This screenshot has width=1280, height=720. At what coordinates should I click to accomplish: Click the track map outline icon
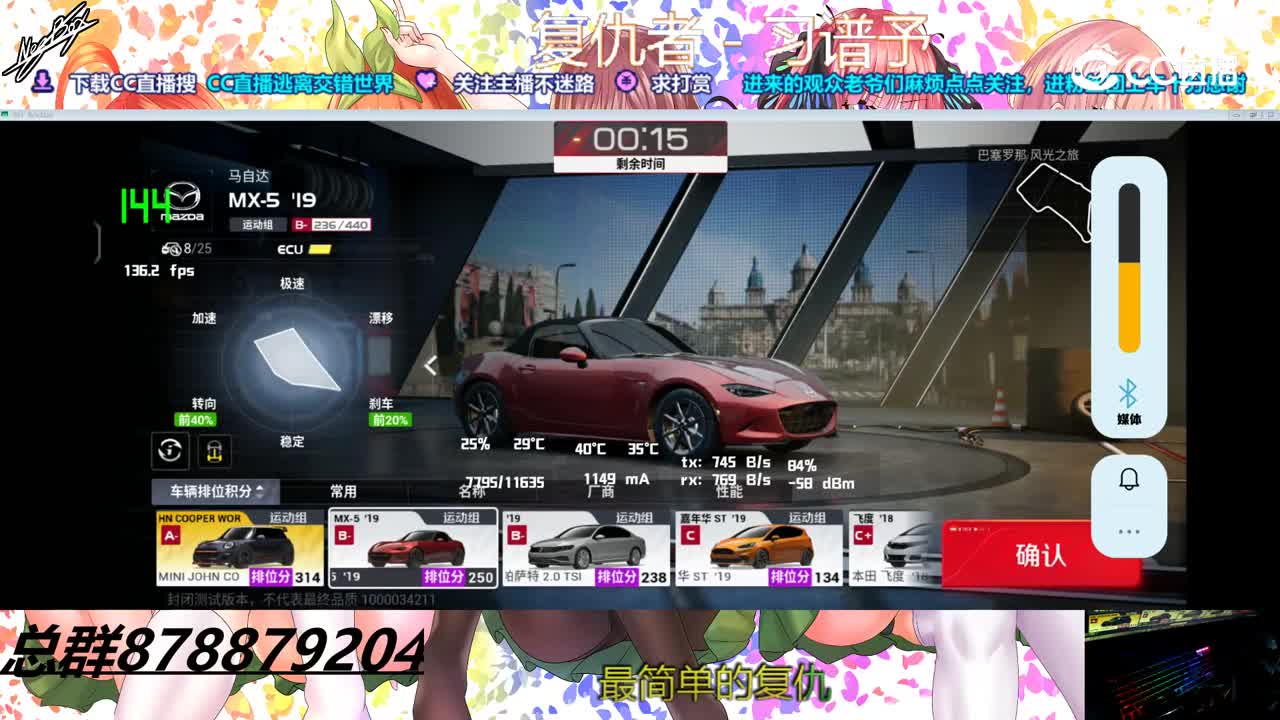tap(1054, 203)
